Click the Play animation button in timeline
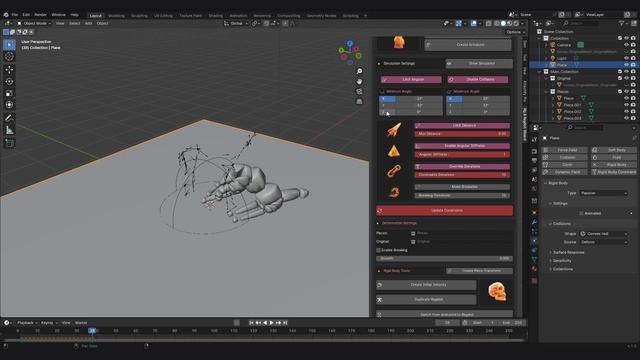Screen dimensions: 640x360 271,323
